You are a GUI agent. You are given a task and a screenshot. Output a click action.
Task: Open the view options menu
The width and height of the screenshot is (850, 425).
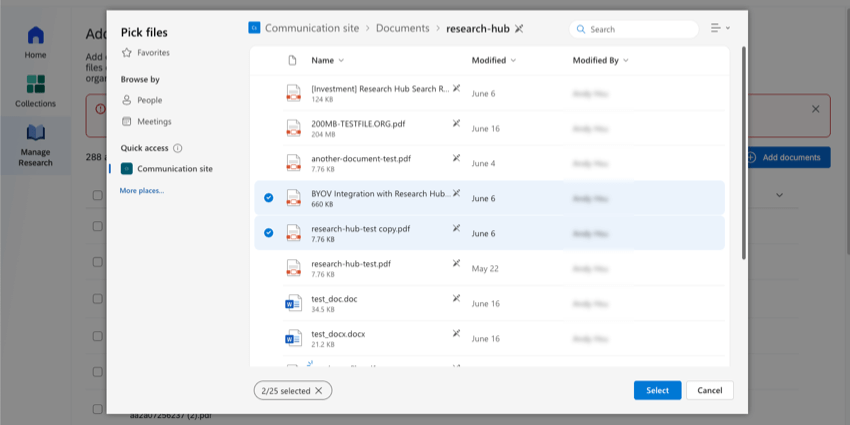tap(720, 29)
